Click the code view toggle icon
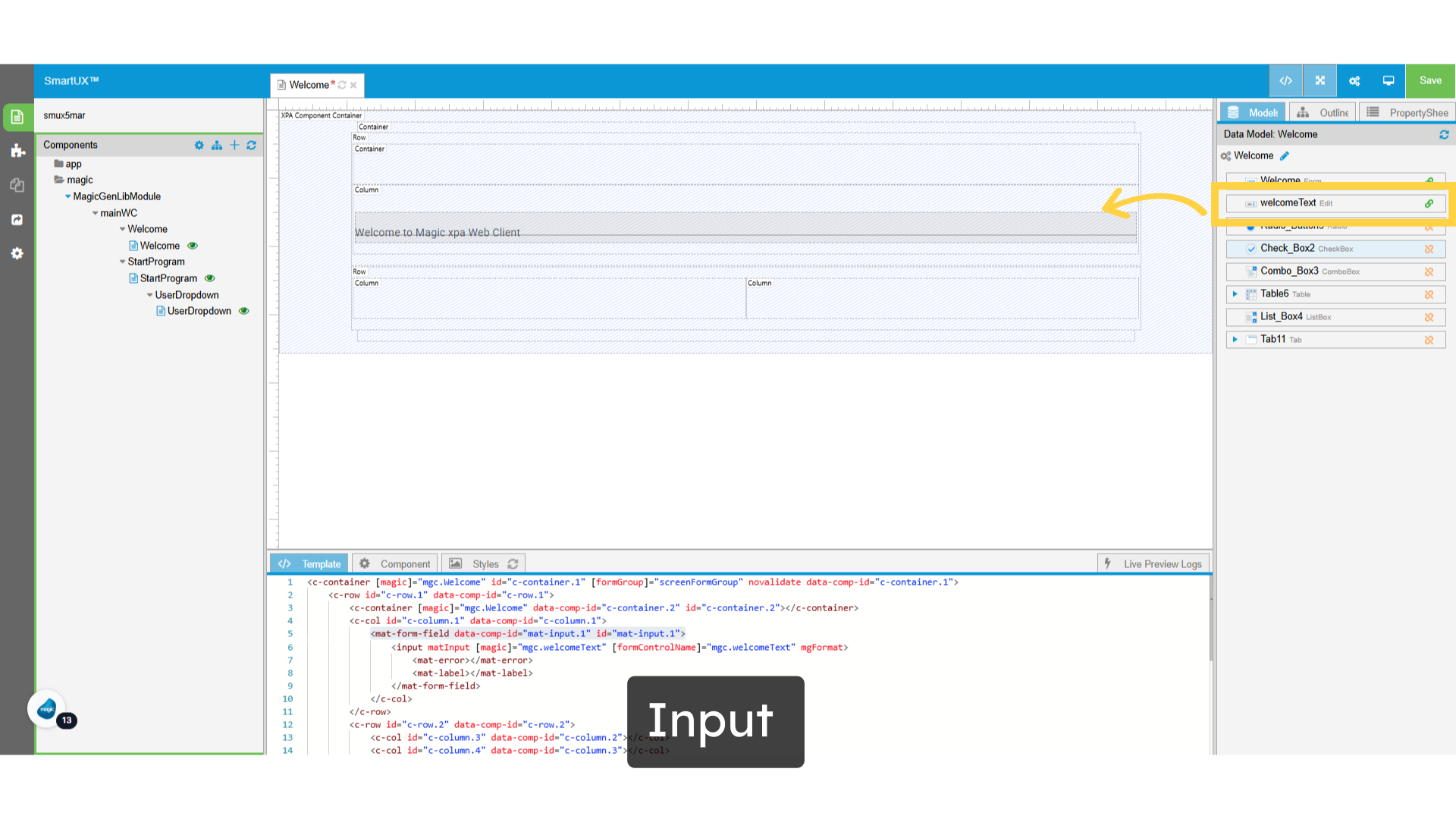Image resolution: width=1456 pixels, height=819 pixels. pyautogui.click(x=1285, y=80)
